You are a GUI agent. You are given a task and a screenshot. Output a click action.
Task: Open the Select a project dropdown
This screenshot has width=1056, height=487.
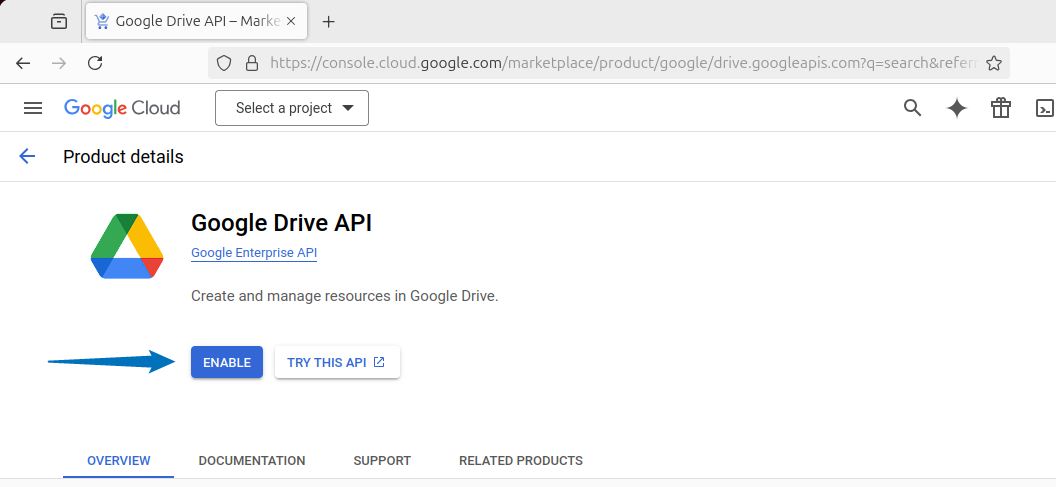tap(292, 108)
